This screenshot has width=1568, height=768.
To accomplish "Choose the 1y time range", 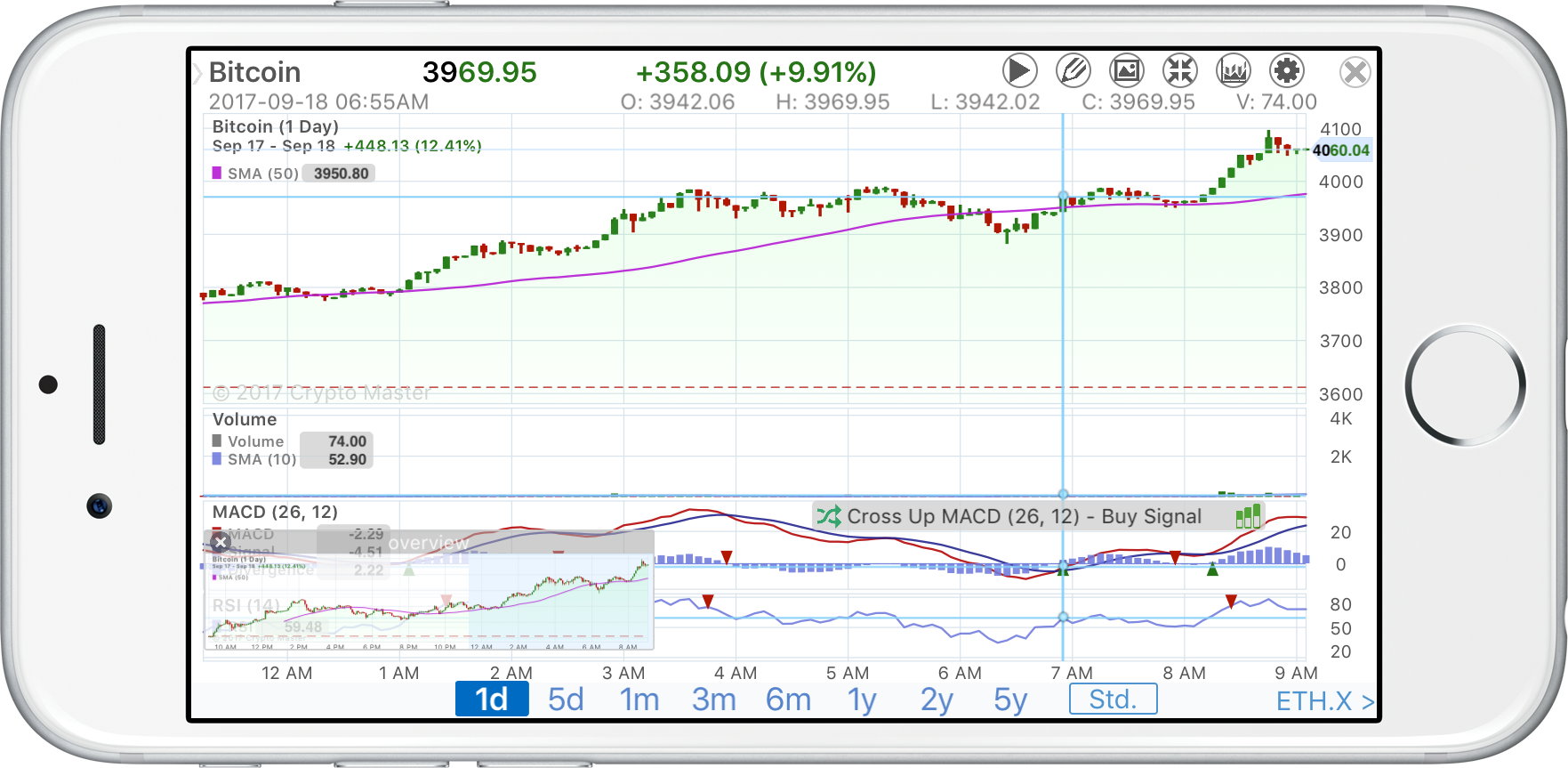I will pos(862,699).
